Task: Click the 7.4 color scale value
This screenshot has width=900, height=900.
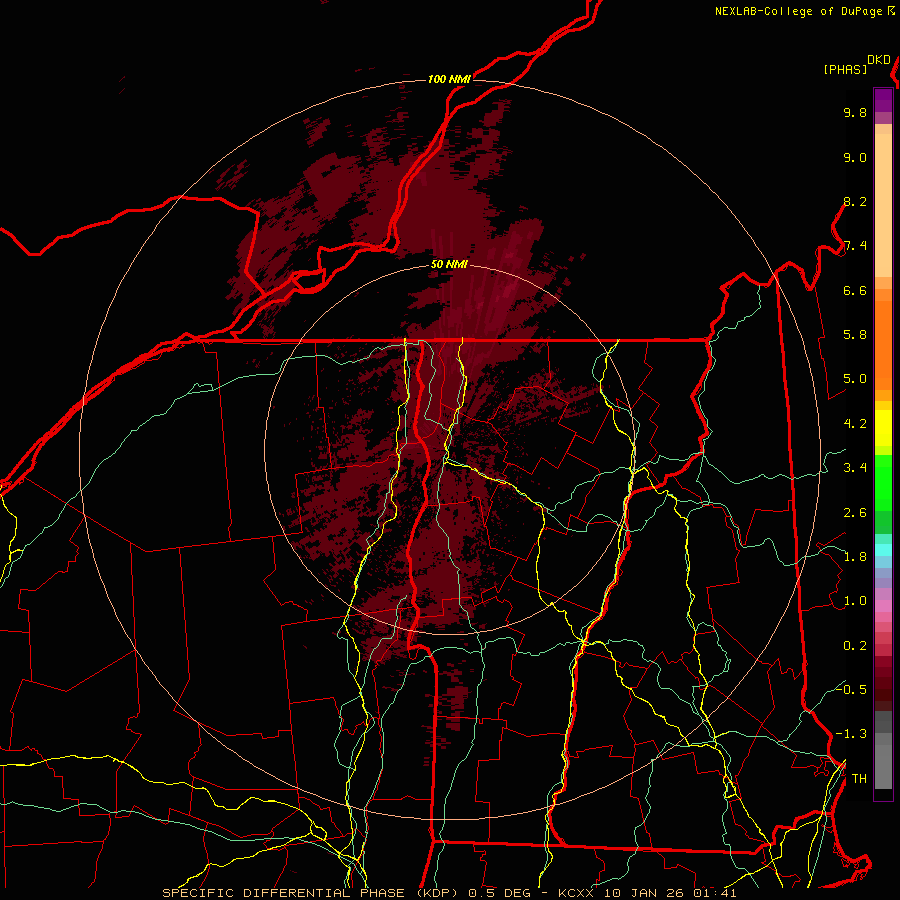Action: pos(855,246)
